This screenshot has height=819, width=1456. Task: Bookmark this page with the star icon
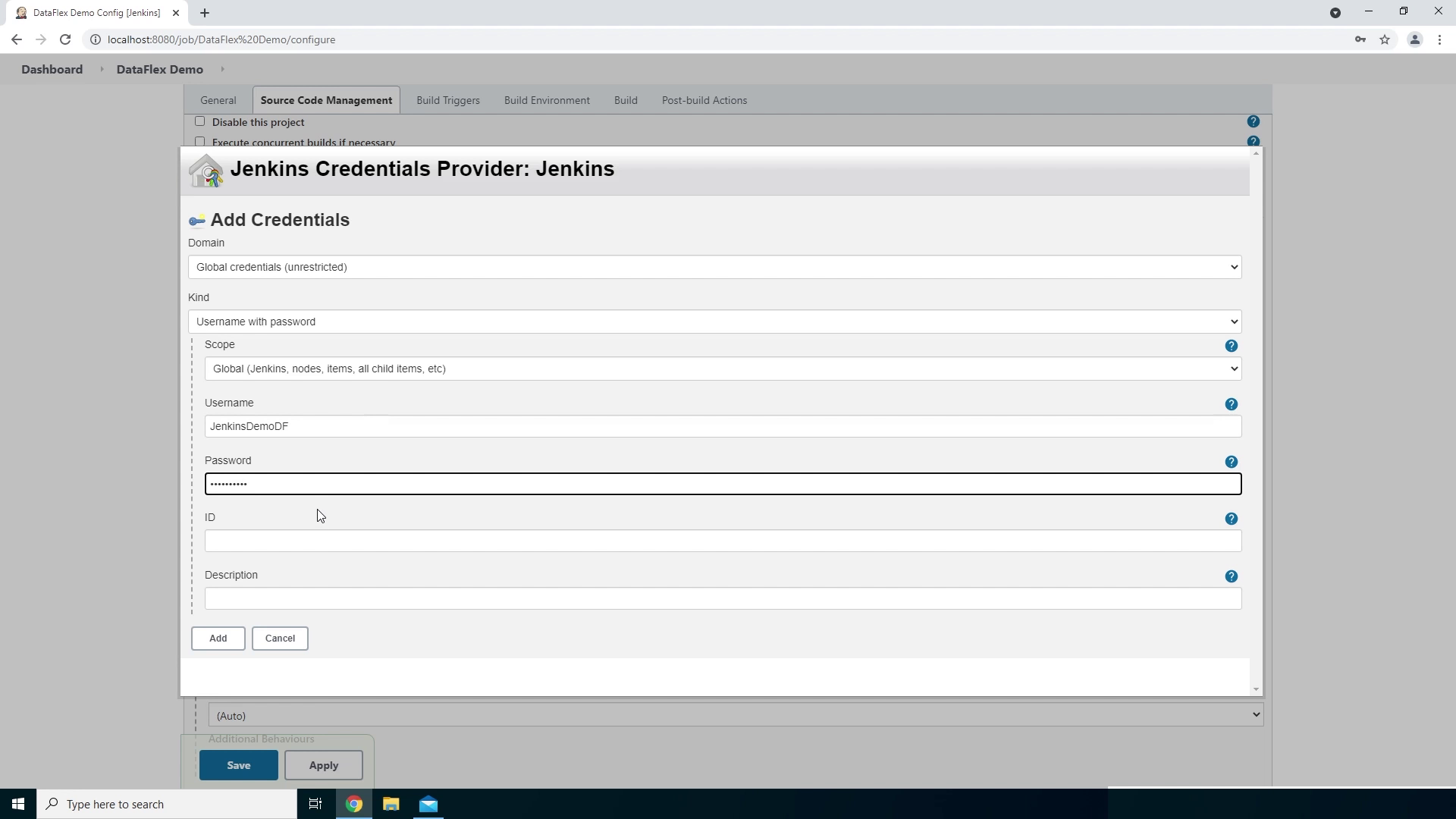click(1385, 39)
